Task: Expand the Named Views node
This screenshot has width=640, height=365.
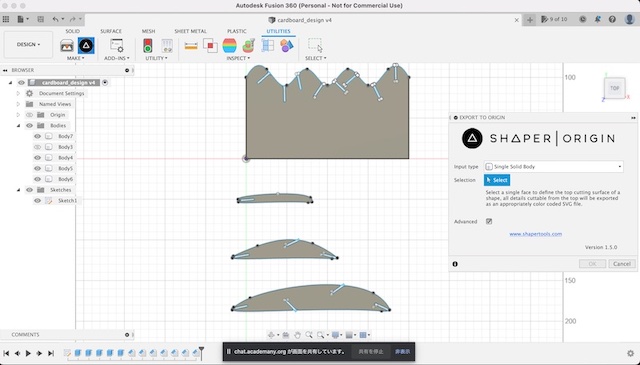Action: point(18,104)
